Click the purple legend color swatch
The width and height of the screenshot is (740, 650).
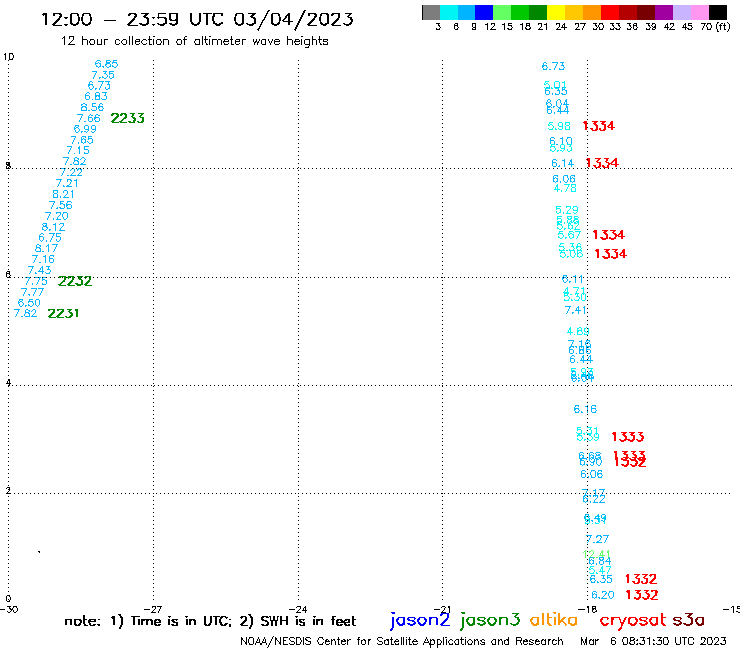pos(663,13)
